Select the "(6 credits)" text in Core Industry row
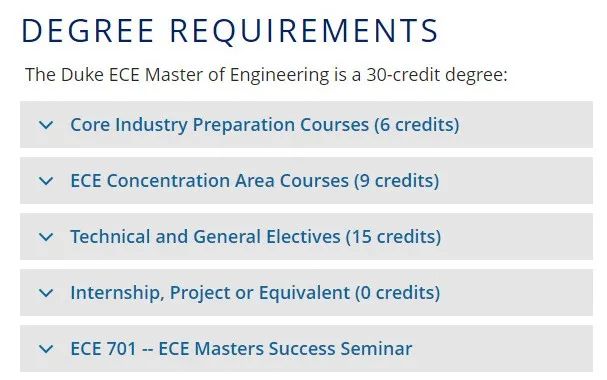Image resolution: width=607 pixels, height=380 pixels. click(417, 125)
